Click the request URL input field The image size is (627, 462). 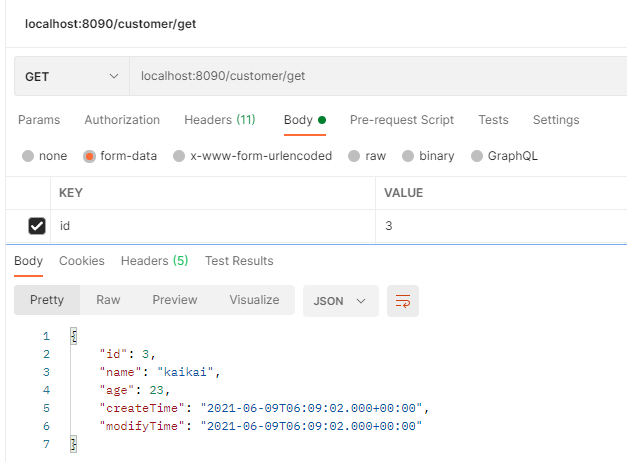pos(378,76)
